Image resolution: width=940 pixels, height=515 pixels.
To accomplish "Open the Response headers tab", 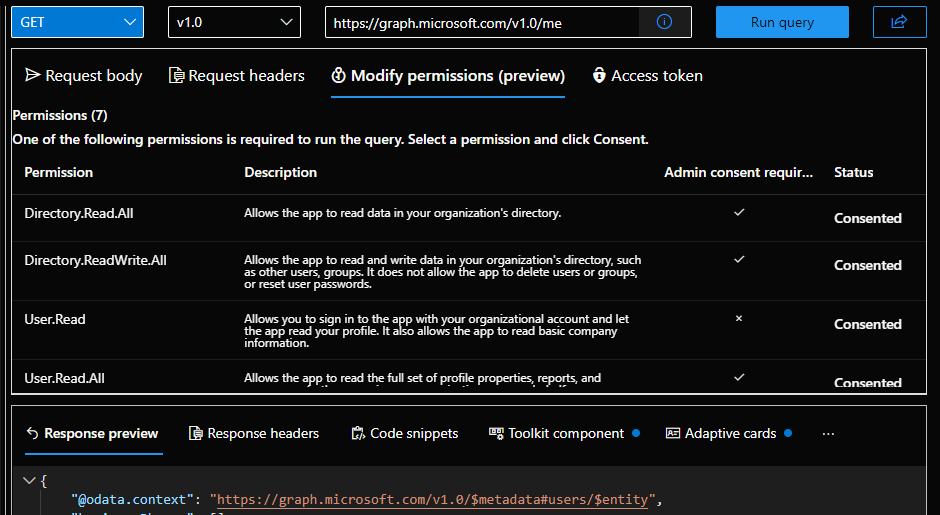I will click(254, 433).
